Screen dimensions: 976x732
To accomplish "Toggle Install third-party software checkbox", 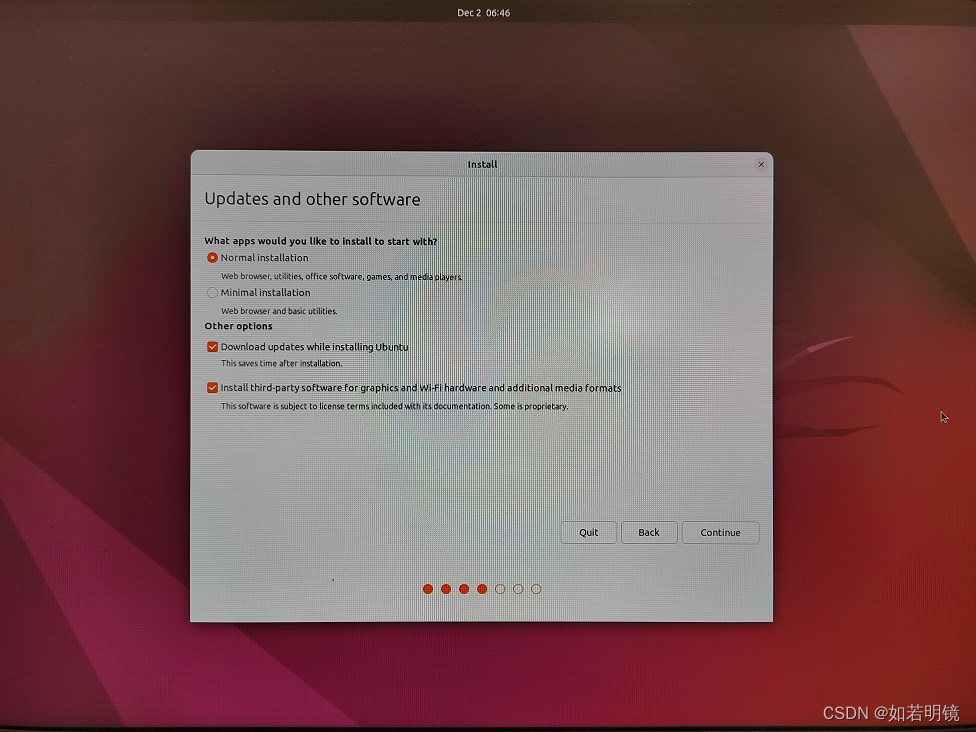I will [x=212, y=388].
